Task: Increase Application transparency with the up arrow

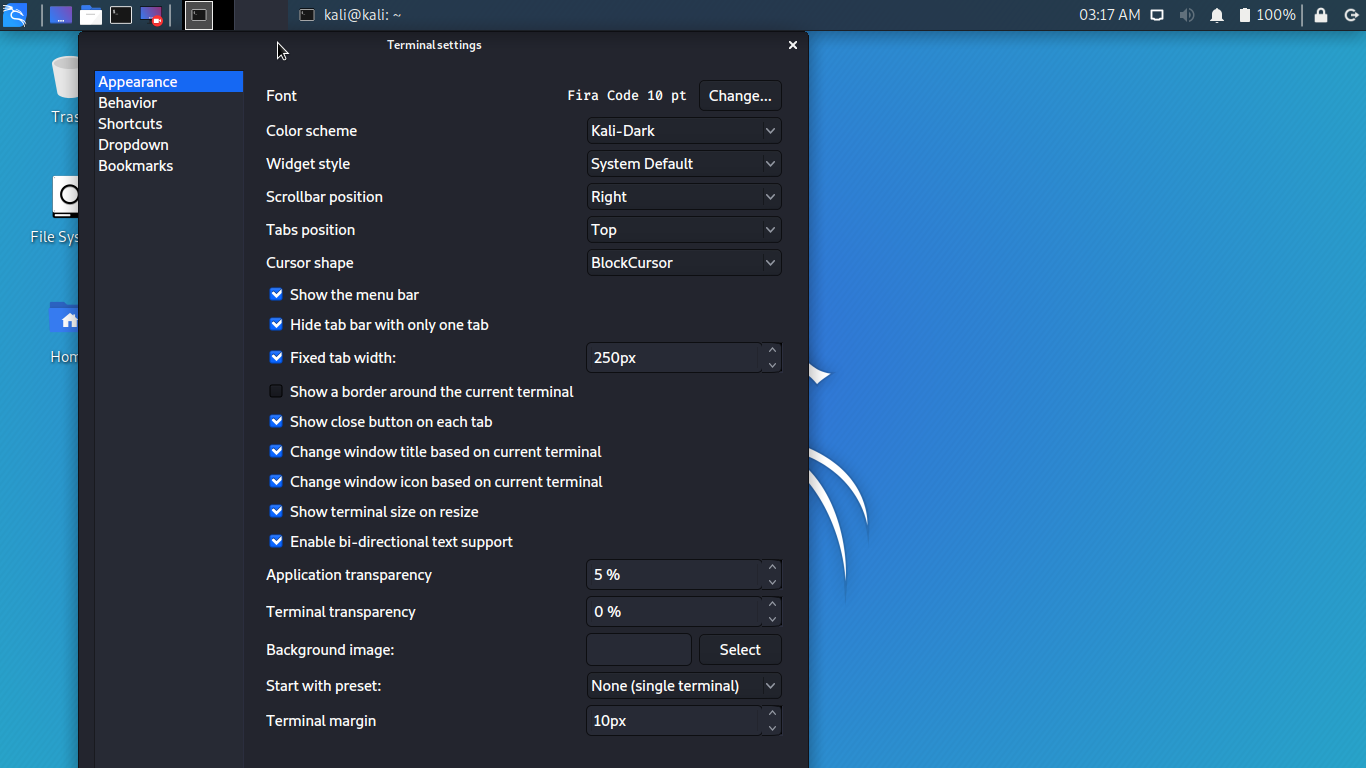Action: [772, 568]
